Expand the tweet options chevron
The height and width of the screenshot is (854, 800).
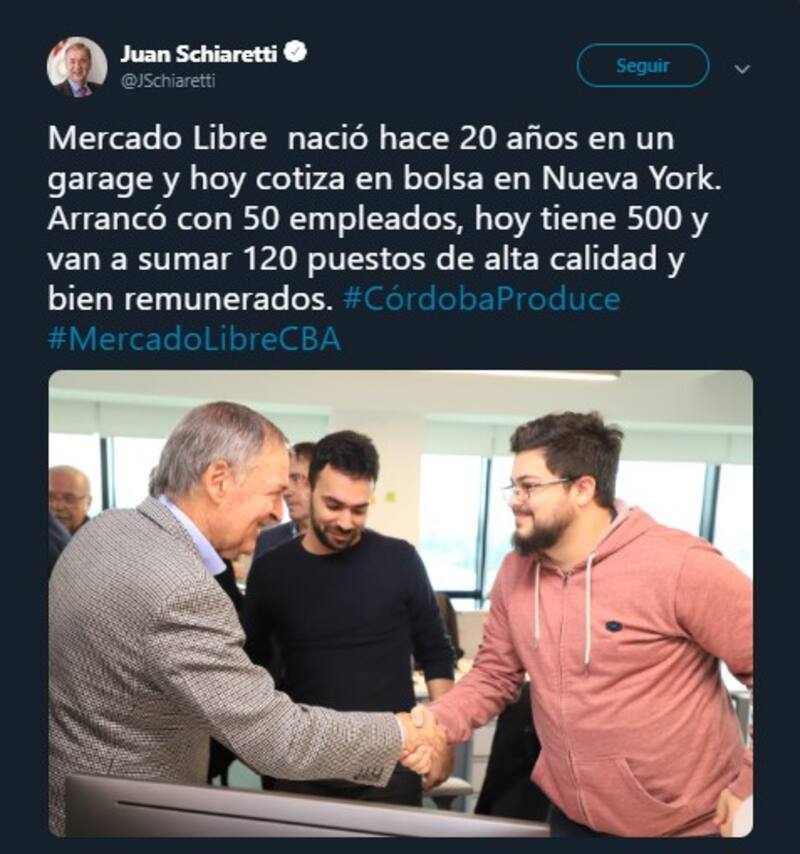click(742, 69)
